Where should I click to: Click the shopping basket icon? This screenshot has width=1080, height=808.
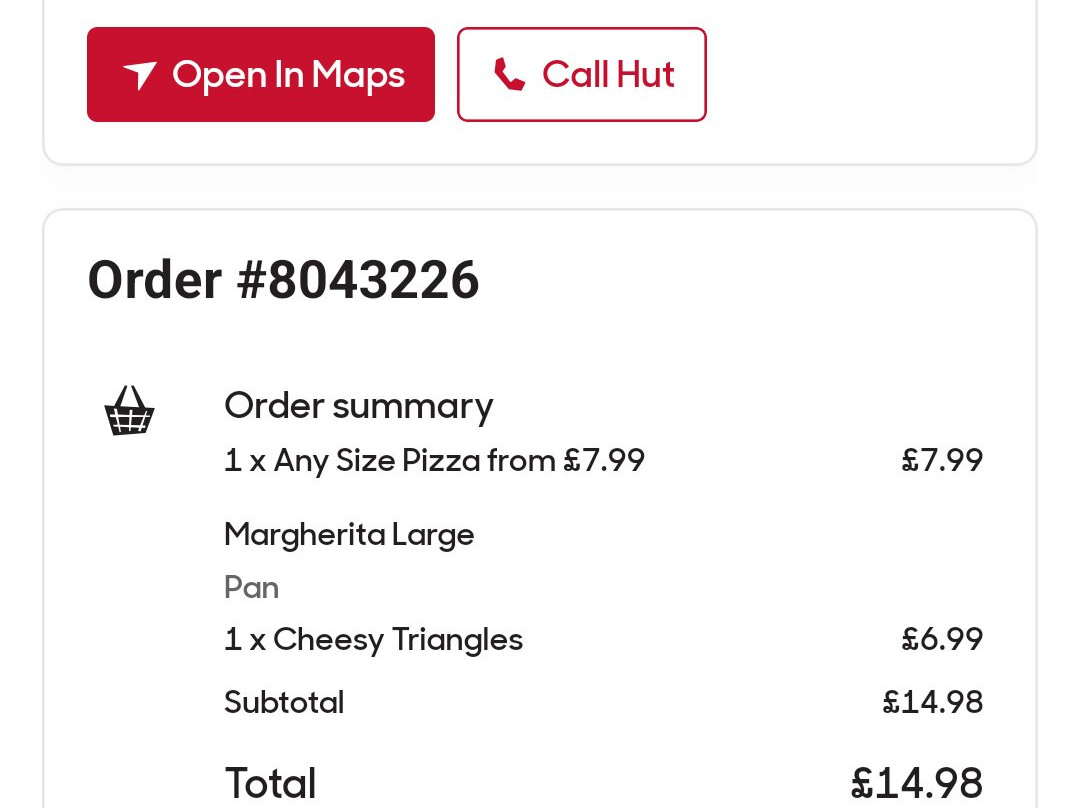(x=129, y=411)
